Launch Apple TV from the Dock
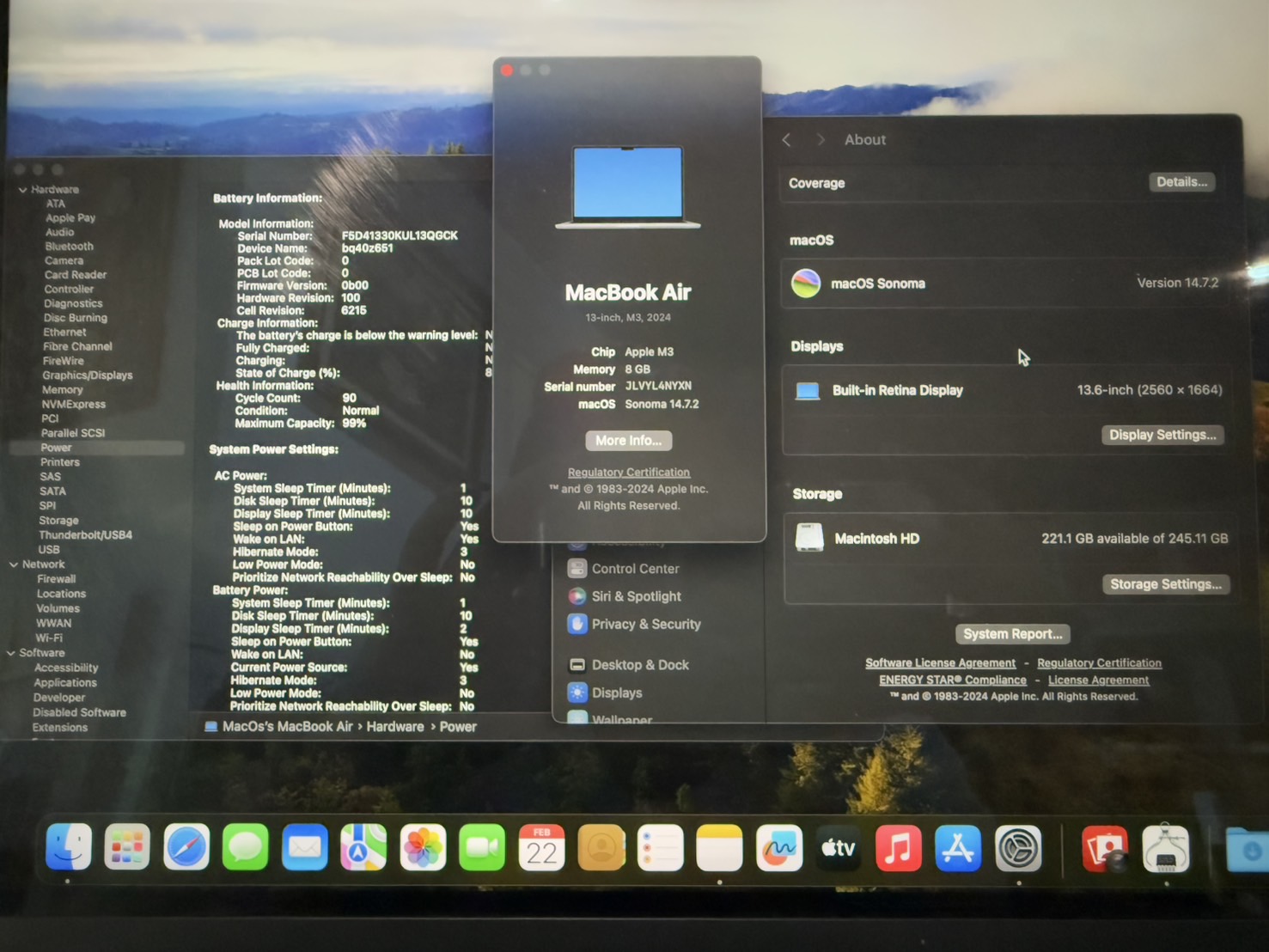This screenshot has height=952, width=1269. 838,847
